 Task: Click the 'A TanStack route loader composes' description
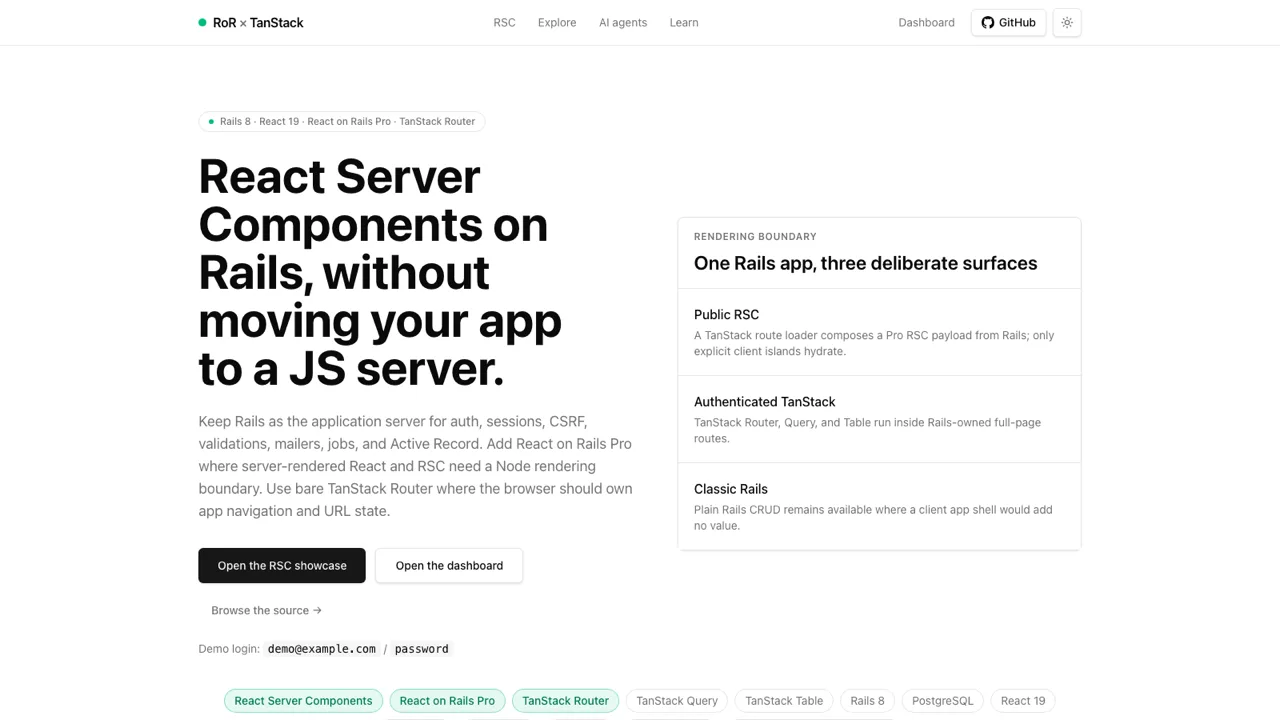[874, 343]
